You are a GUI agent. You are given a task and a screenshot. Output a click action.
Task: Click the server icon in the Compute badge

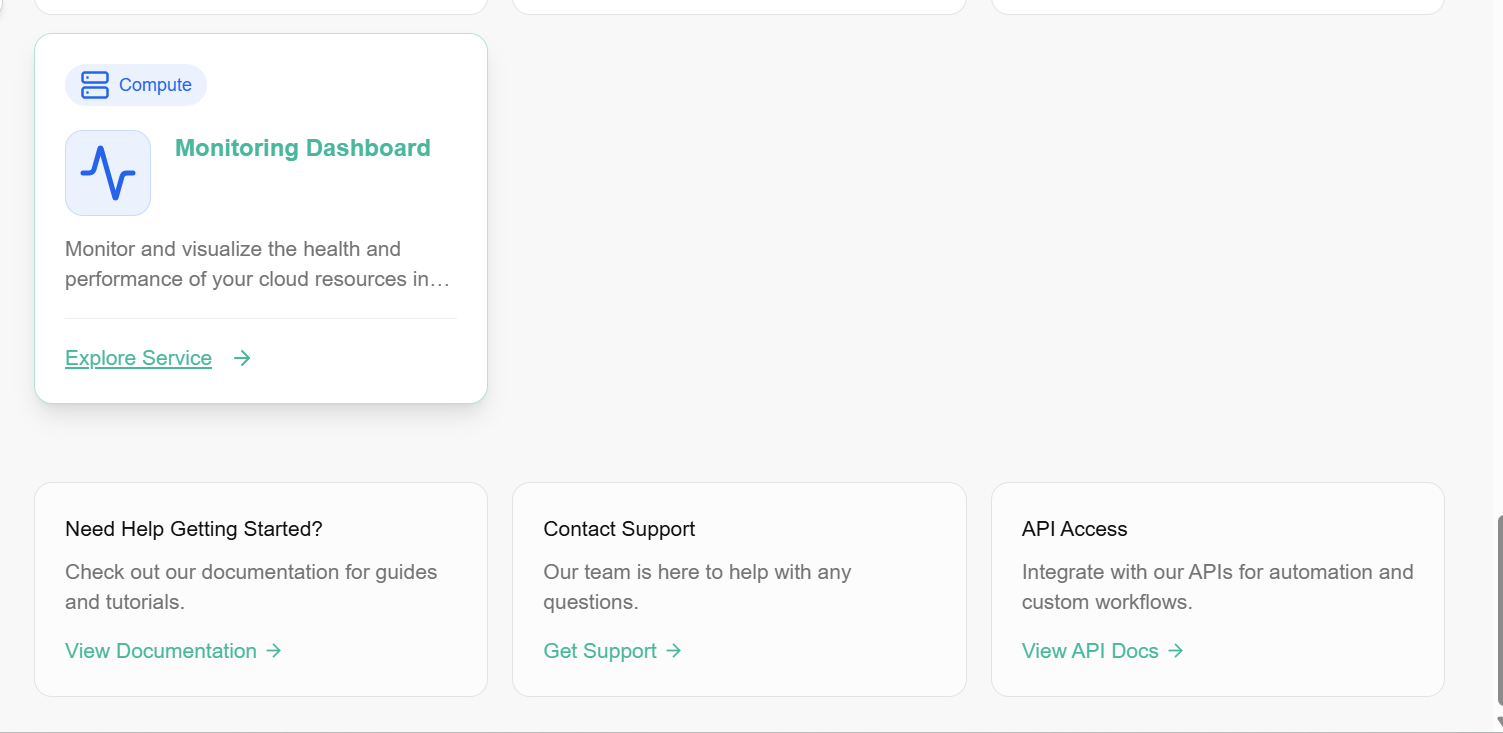tap(94, 85)
